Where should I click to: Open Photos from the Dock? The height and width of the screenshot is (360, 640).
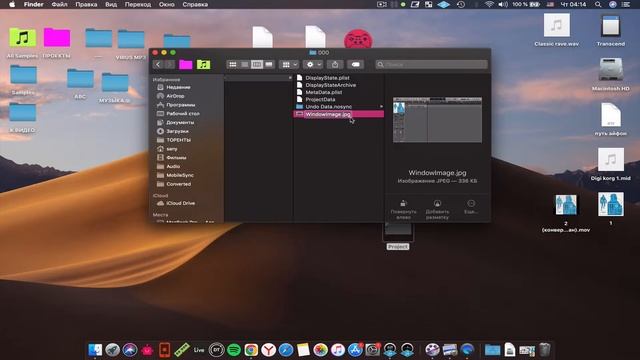click(320, 350)
